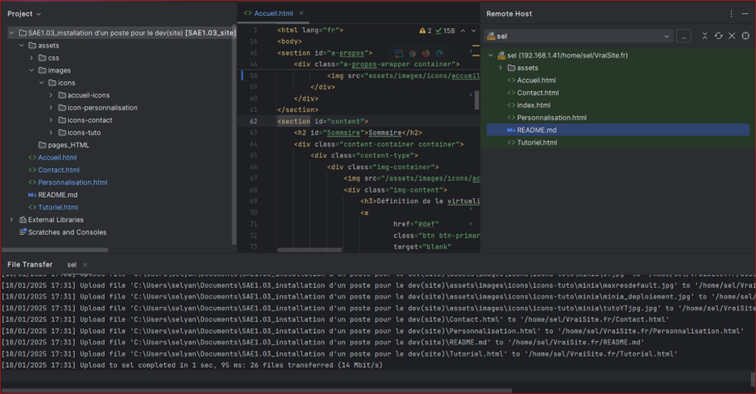
Task: Open page in Firefox browser icon
Action: [x=426, y=53]
